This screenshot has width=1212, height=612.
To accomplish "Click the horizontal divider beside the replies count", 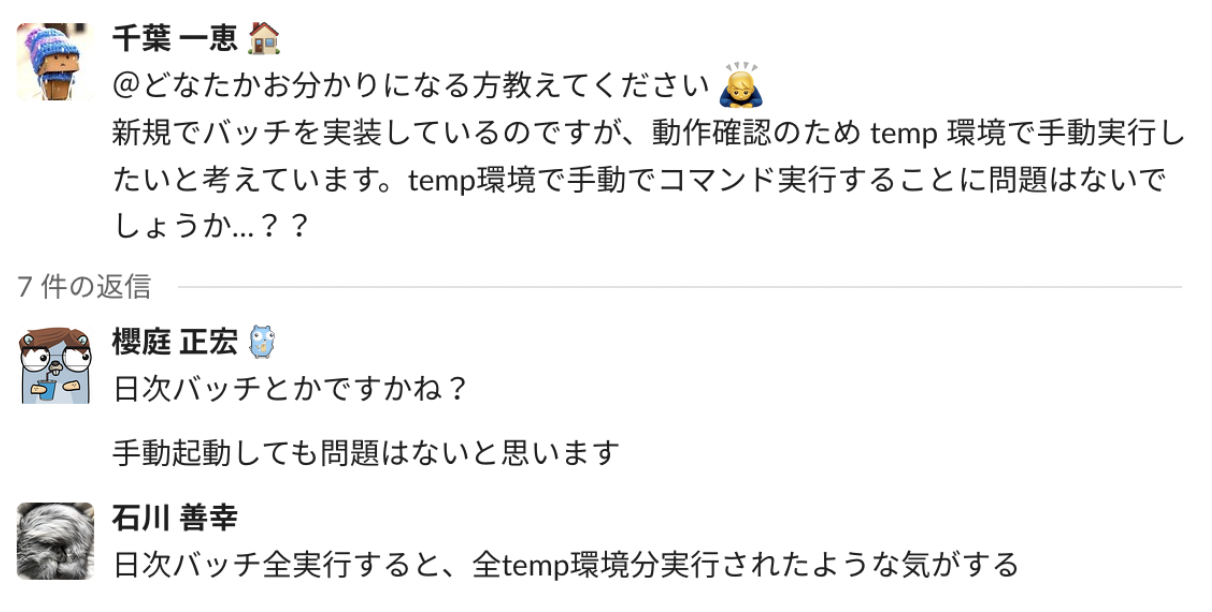I will [680, 288].
